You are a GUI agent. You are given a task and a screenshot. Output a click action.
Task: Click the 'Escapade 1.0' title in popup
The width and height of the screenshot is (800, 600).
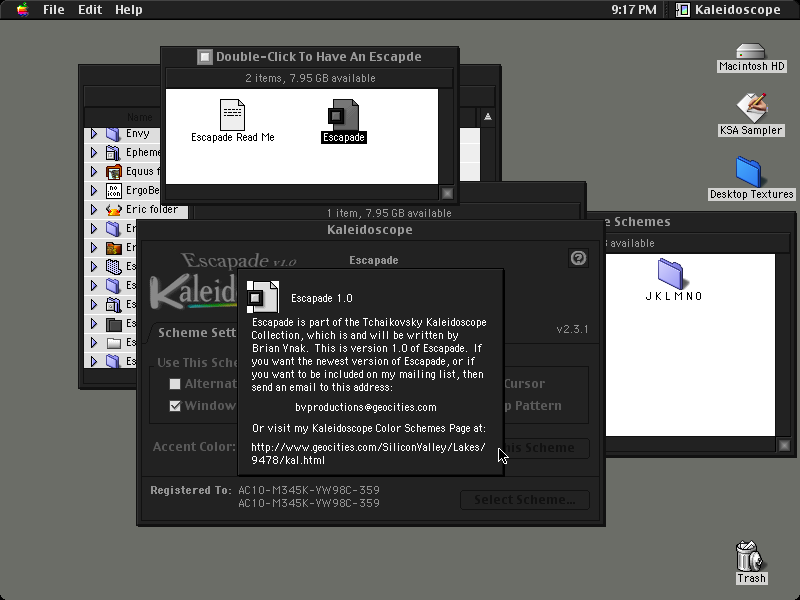(x=321, y=298)
